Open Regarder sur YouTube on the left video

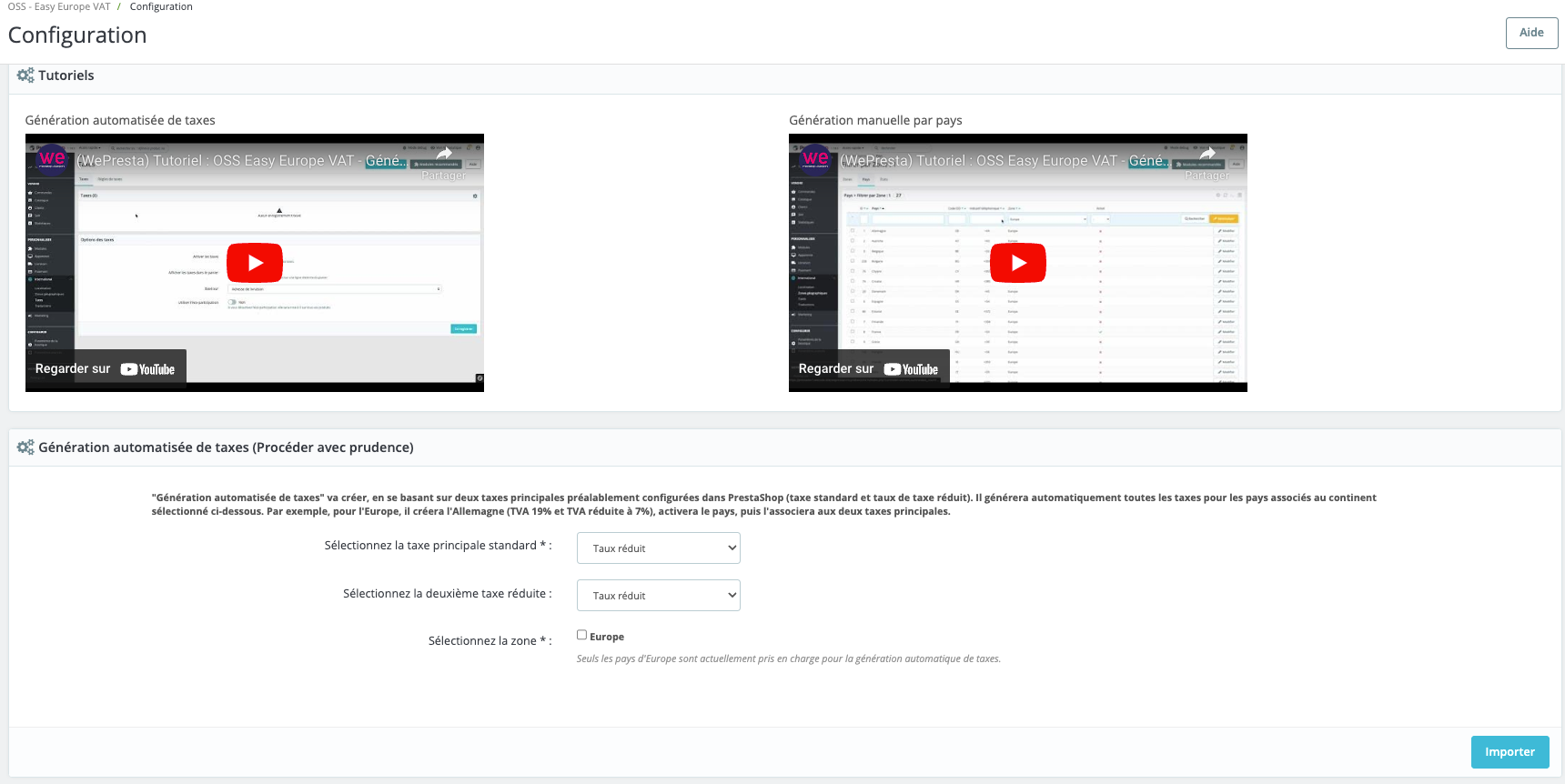(x=106, y=369)
